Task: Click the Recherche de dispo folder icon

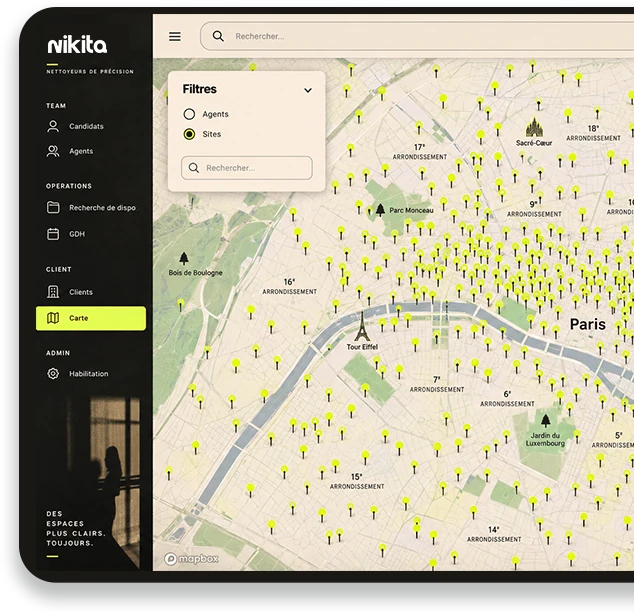Action: [x=53, y=207]
